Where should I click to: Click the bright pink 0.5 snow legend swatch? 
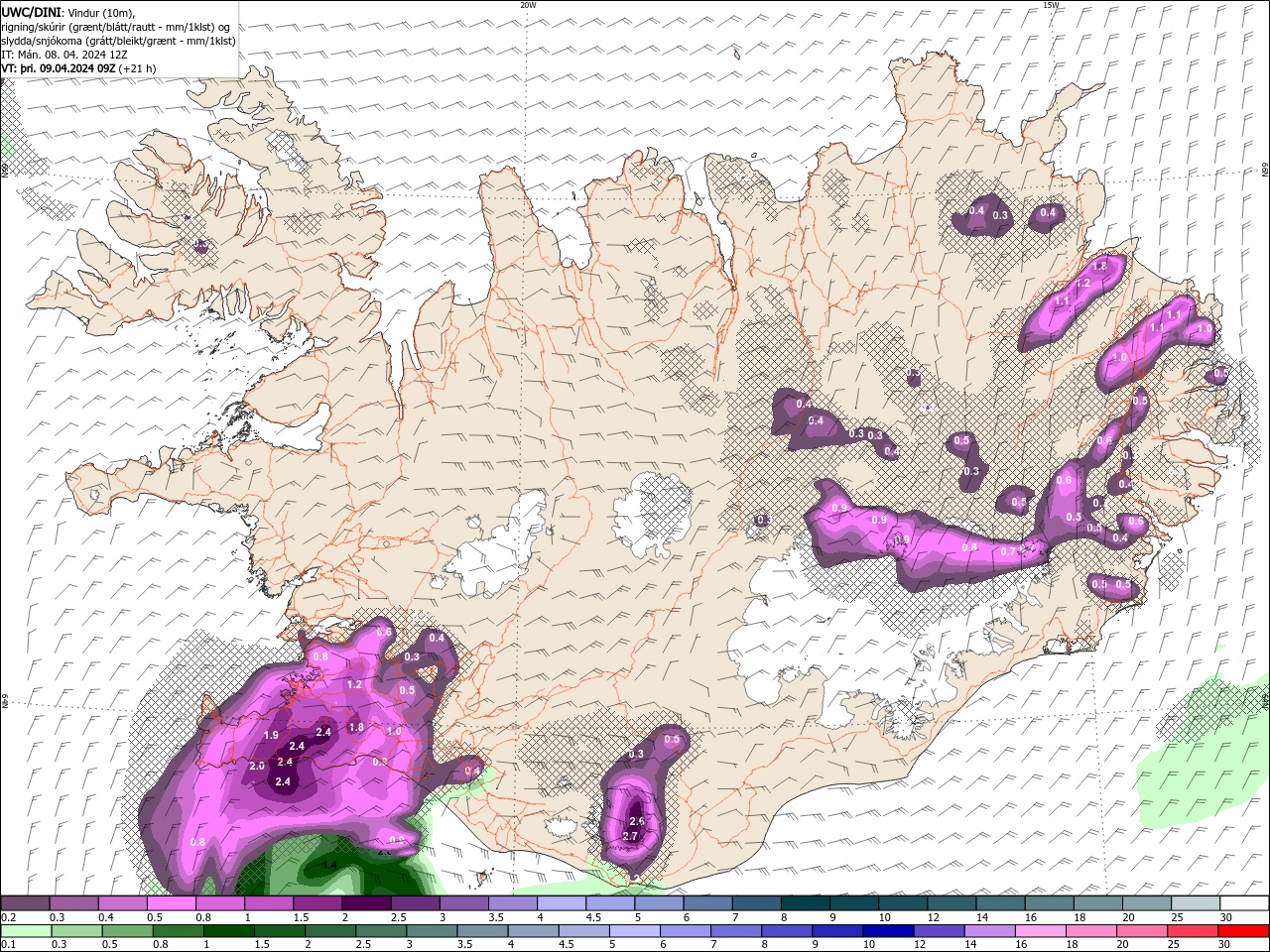click(172, 903)
